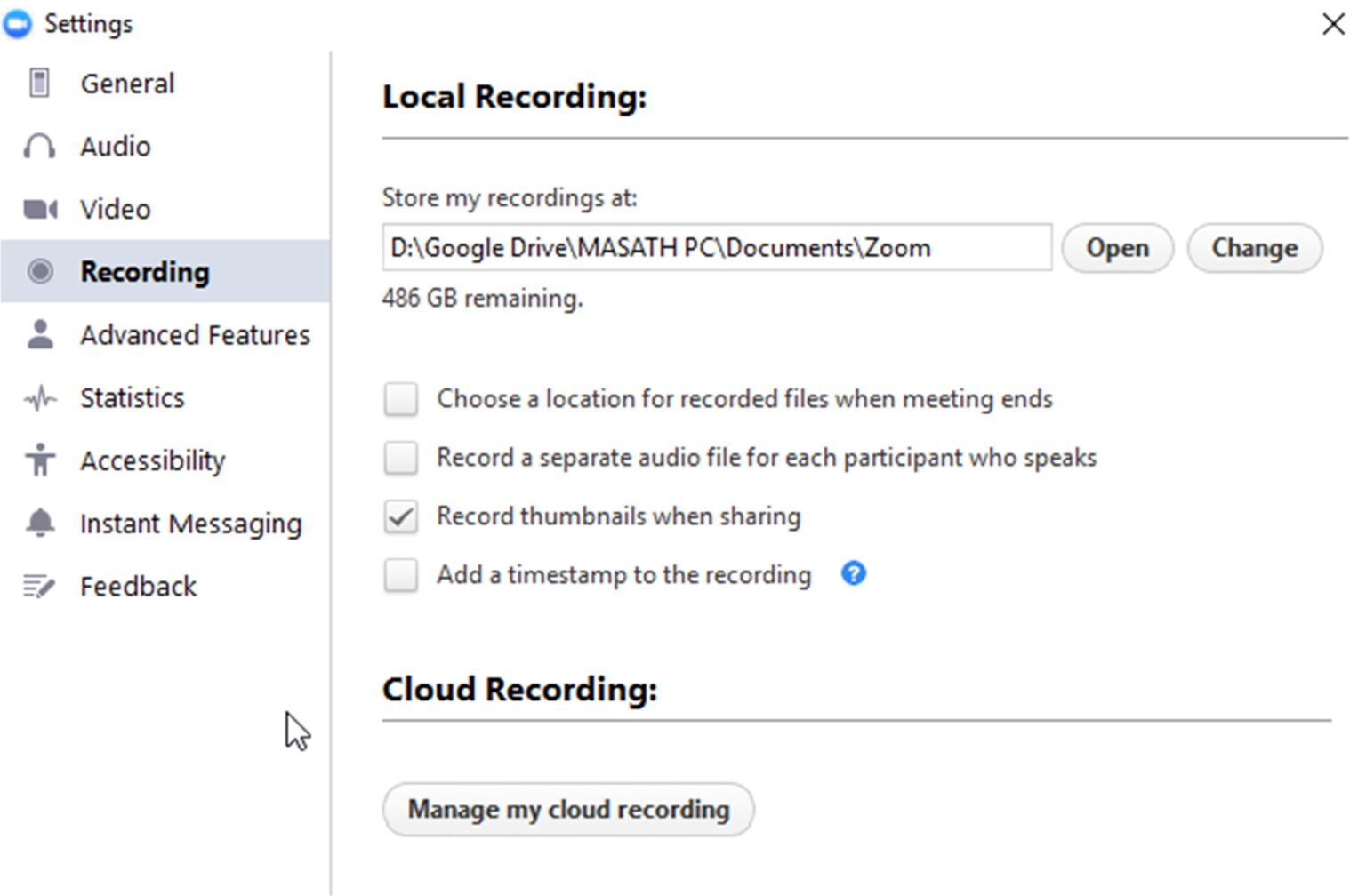
Task: Click the Video camera icon
Action: click(37, 208)
